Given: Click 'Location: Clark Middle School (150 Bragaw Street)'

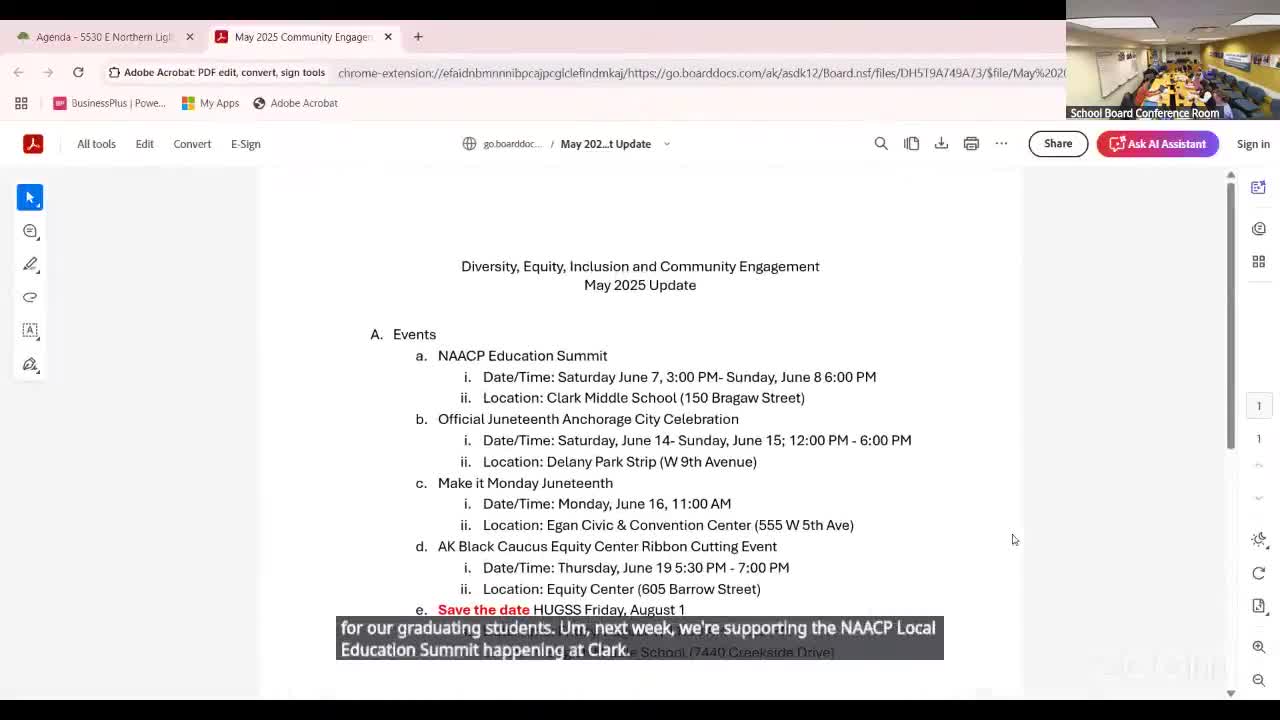Looking at the screenshot, I should (x=643, y=398).
